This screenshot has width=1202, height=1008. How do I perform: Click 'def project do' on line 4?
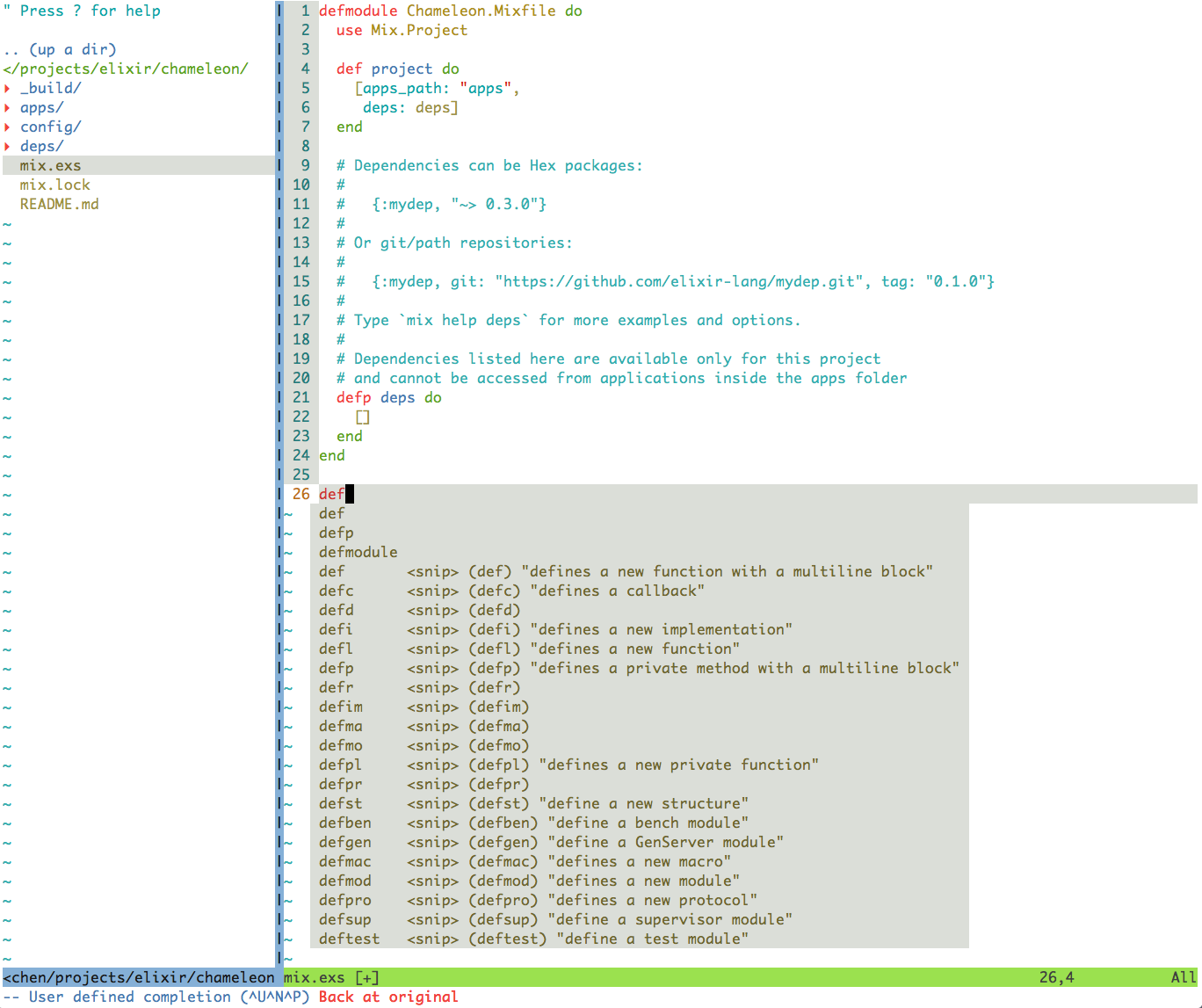(x=398, y=69)
